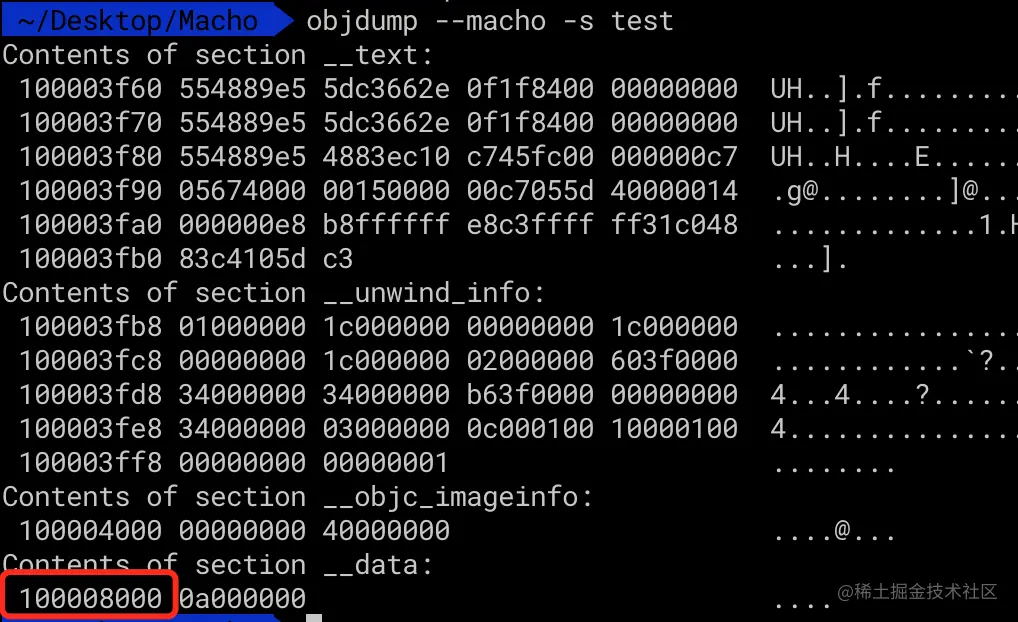Click the red-boxed address 100008000
1018x622 pixels.
(x=90, y=599)
